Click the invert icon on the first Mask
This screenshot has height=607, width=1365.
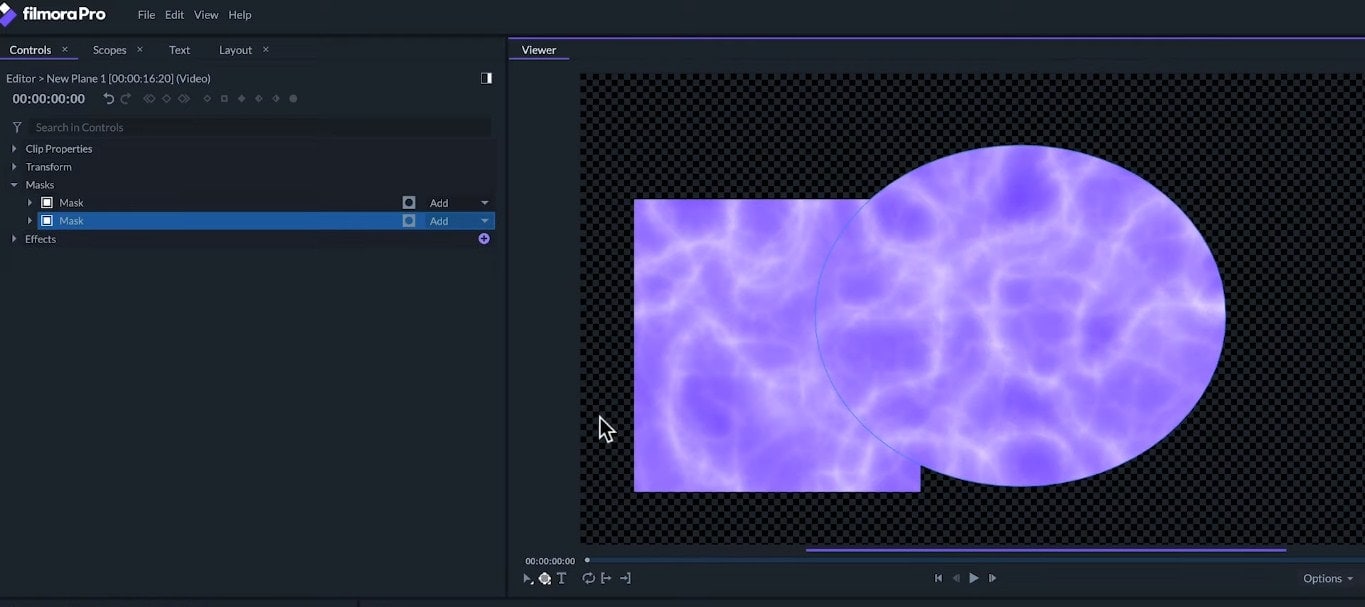click(409, 203)
